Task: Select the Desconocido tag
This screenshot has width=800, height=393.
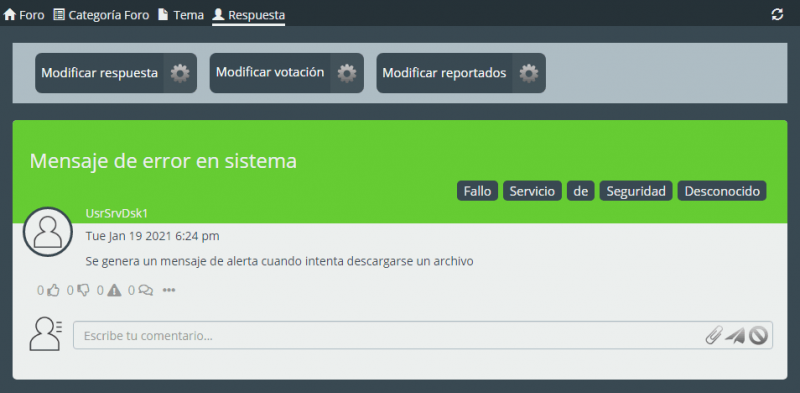Action: pyautogui.click(x=722, y=191)
